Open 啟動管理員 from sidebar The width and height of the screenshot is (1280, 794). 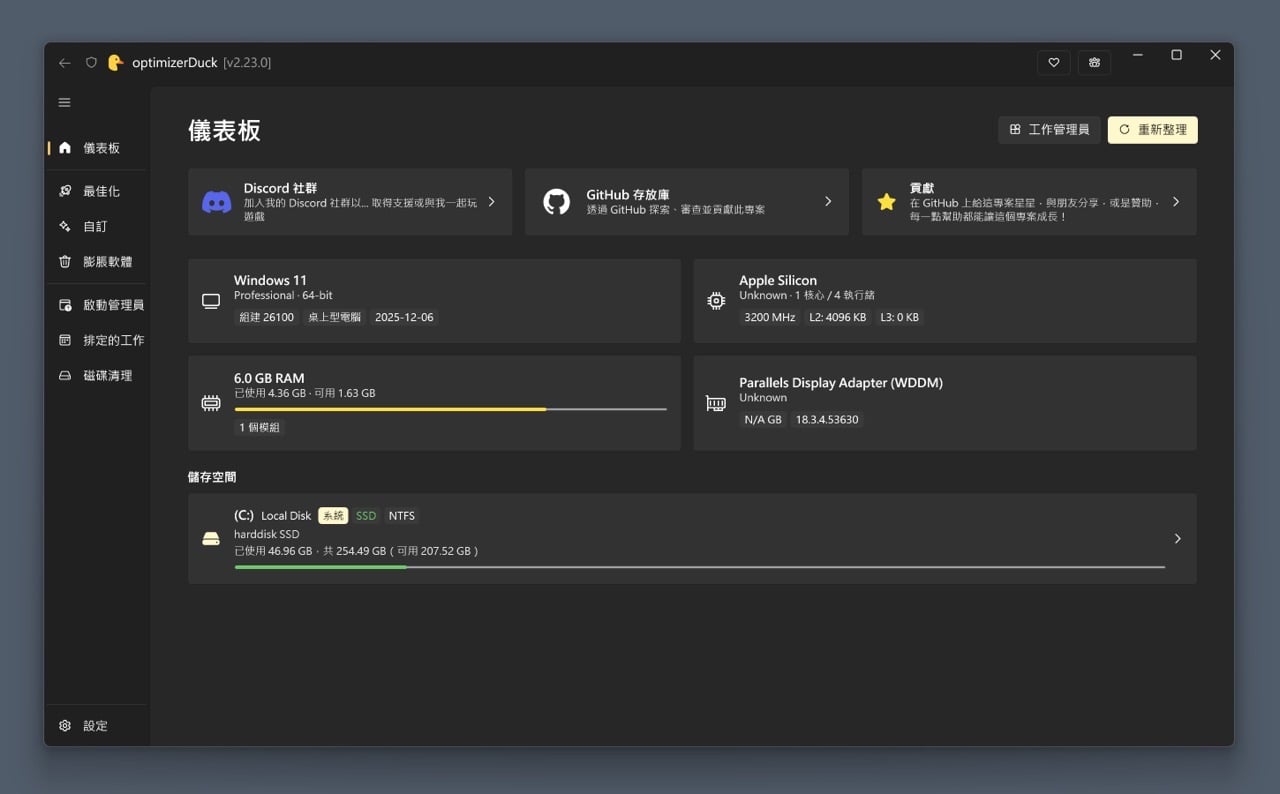point(97,305)
